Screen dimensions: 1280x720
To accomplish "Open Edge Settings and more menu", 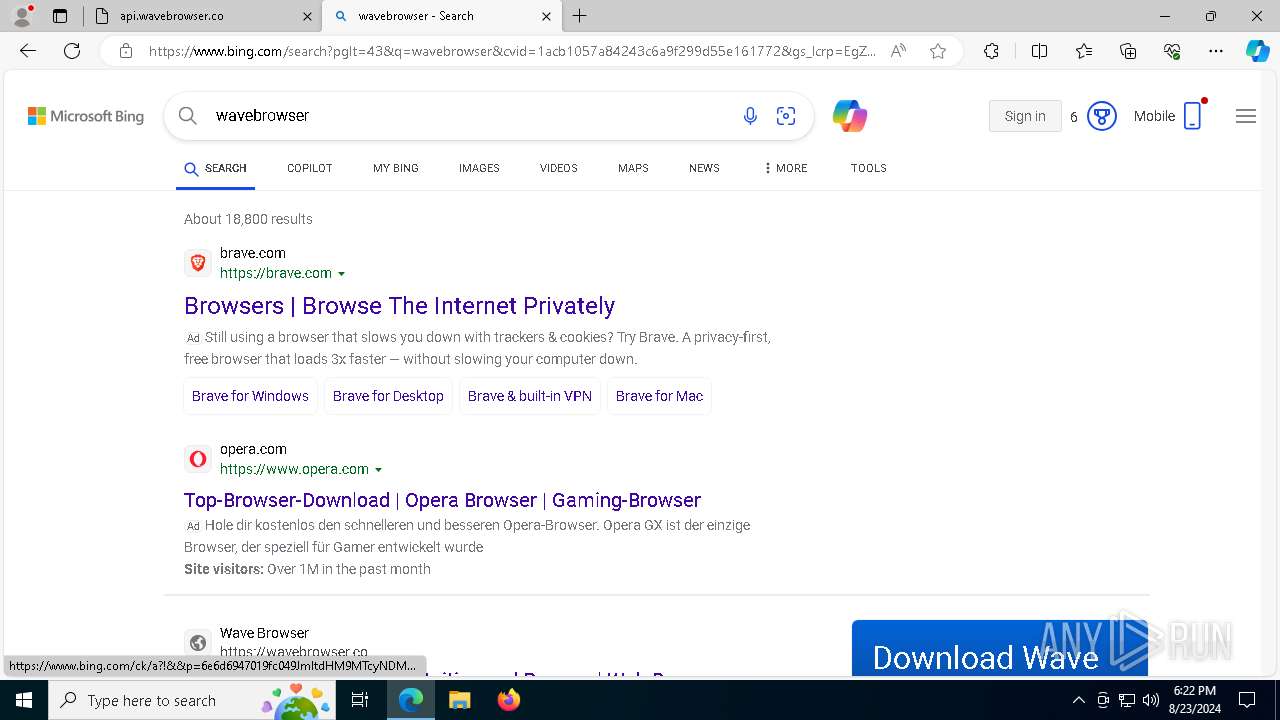I will pyautogui.click(x=1216, y=51).
